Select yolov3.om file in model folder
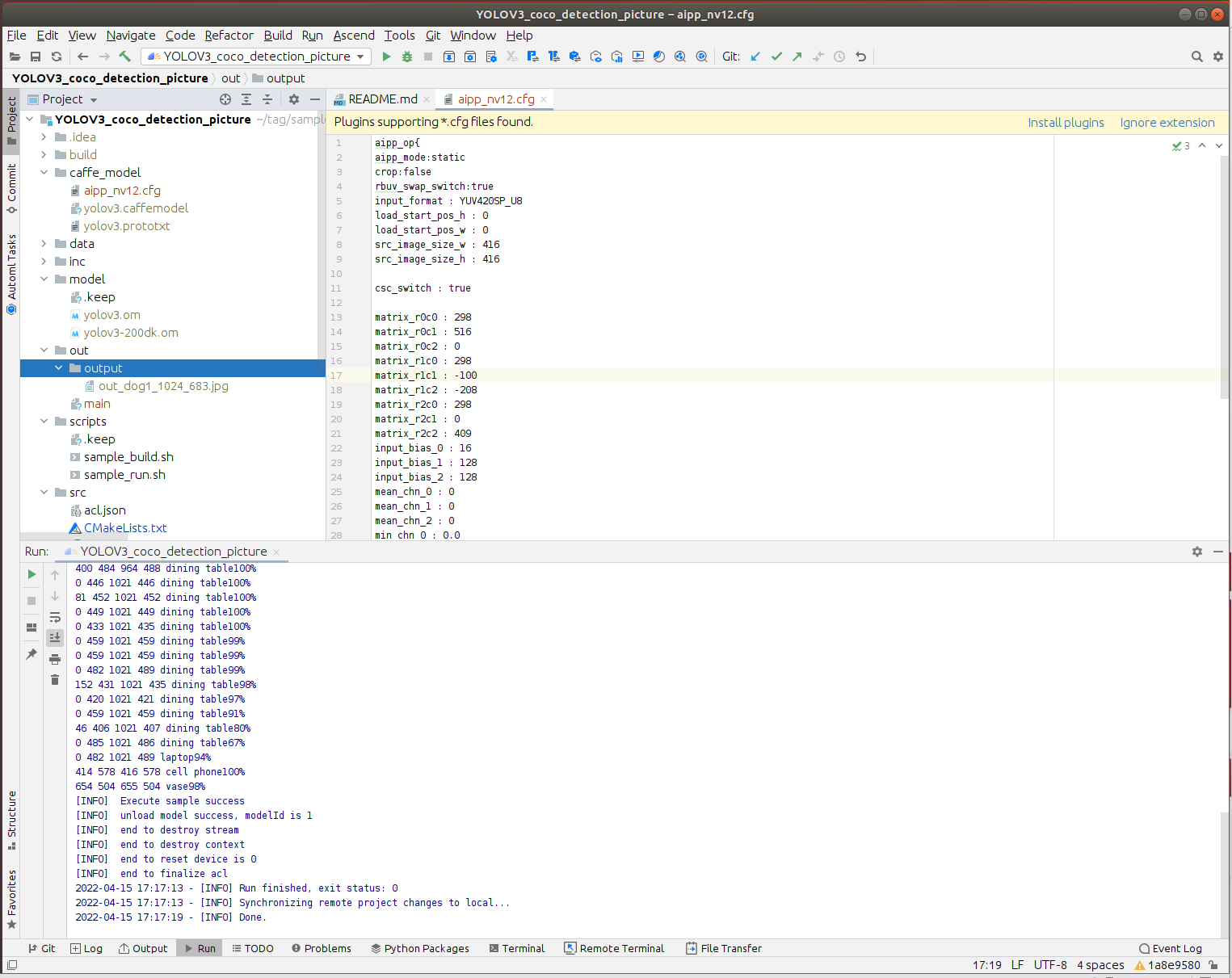 coord(111,315)
